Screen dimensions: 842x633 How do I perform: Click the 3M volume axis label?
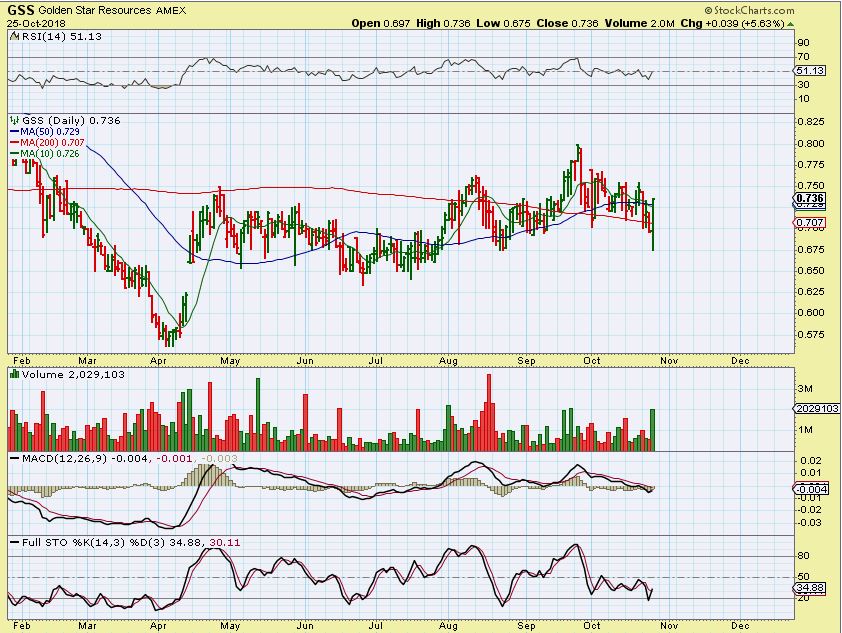coord(805,389)
